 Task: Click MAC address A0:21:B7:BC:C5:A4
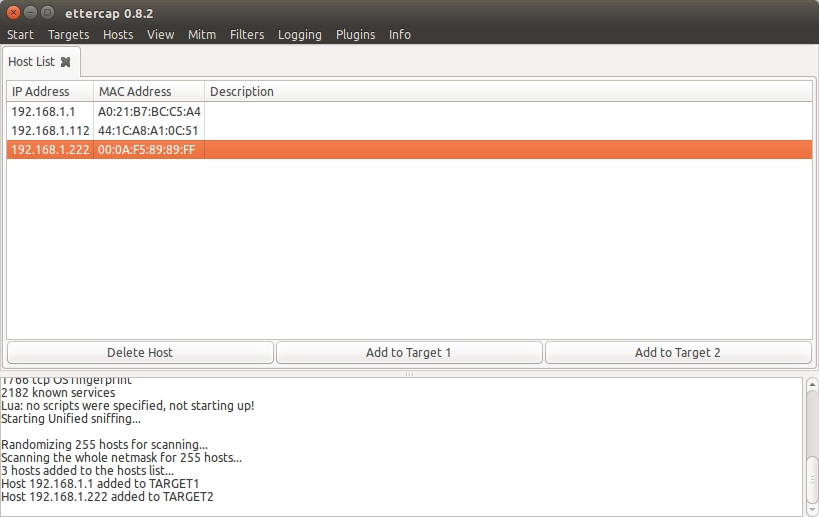(x=149, y=112)
